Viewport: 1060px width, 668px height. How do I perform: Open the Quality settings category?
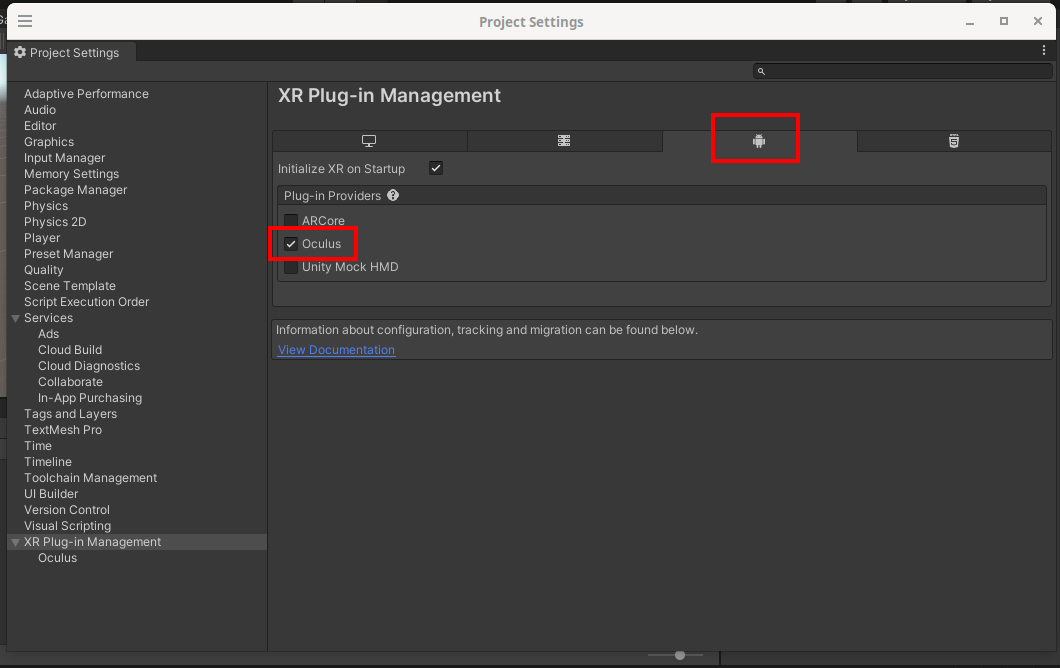(43, 270)
